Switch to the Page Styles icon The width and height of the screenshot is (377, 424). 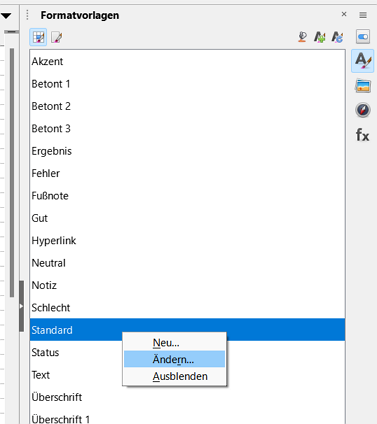pos(57,37)
